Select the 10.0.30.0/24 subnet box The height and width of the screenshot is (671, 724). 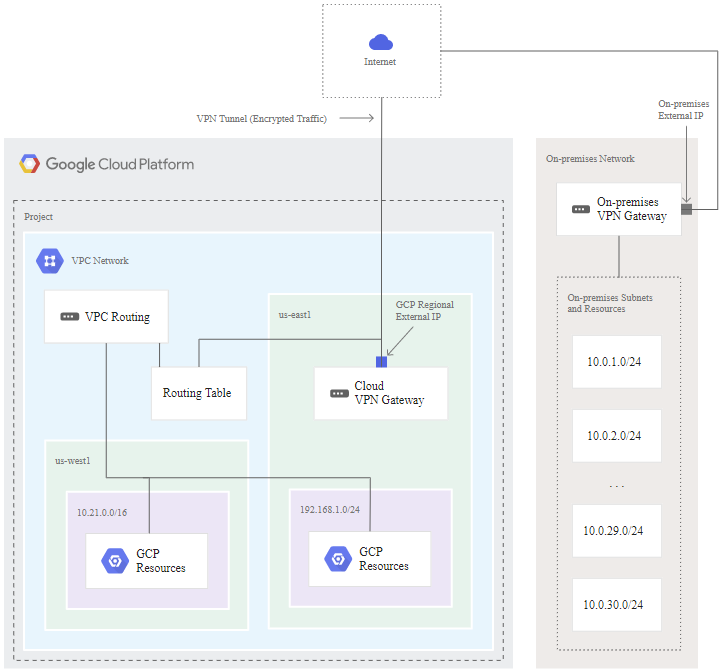point(617,605)
